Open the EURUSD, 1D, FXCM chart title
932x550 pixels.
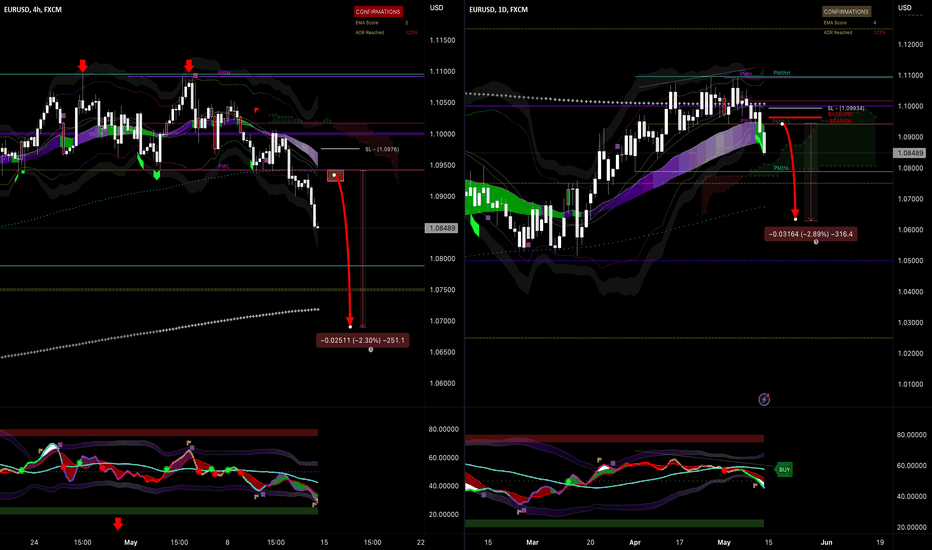tap(498, 10)
